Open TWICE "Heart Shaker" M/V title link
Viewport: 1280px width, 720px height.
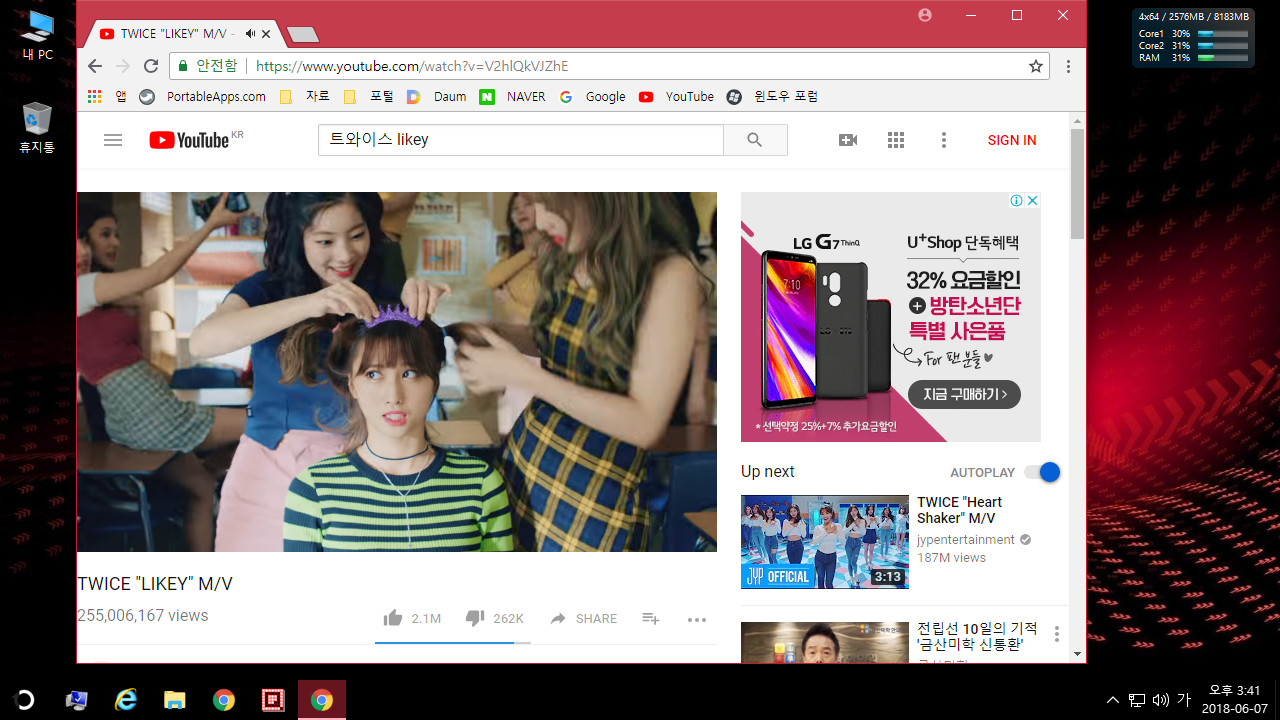pyautogui.click(x=959, y=510)
